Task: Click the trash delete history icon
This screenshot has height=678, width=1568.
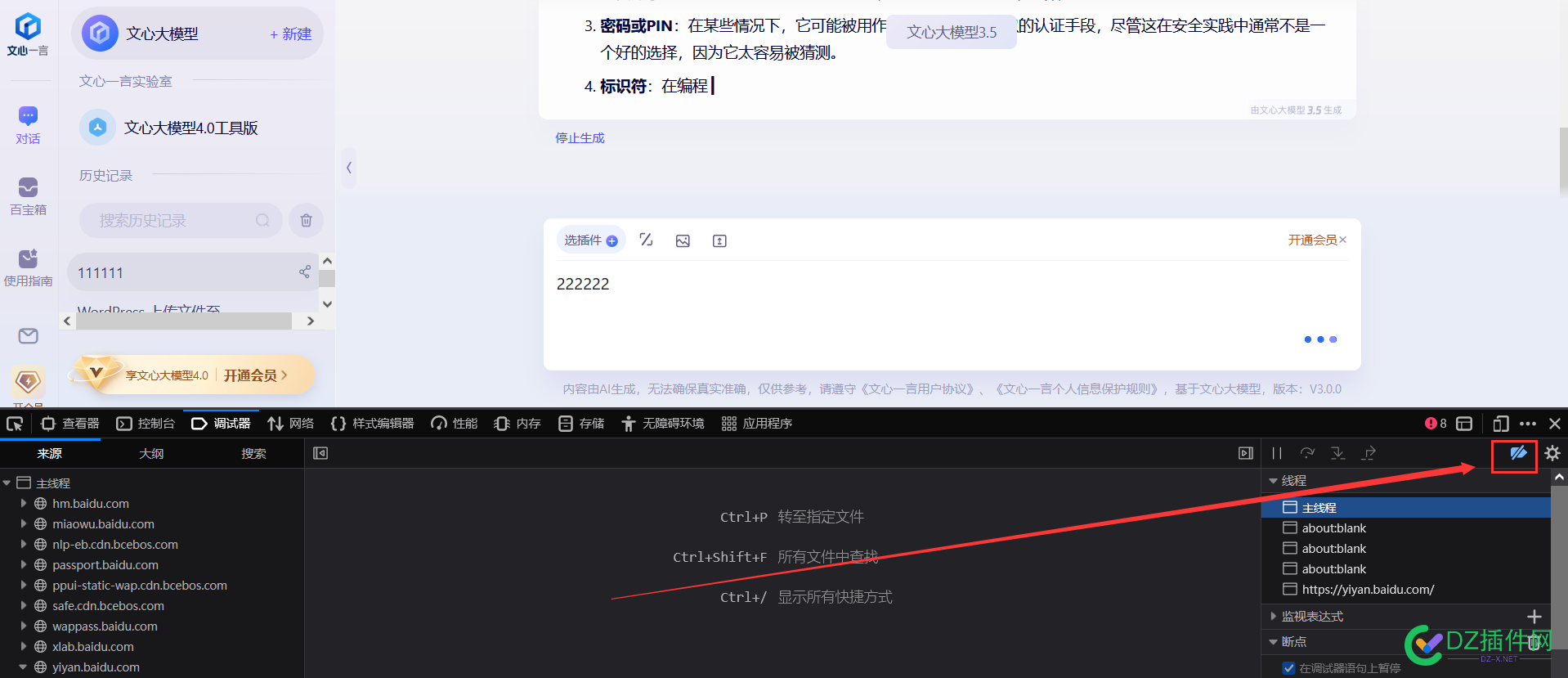Action: 306,220
